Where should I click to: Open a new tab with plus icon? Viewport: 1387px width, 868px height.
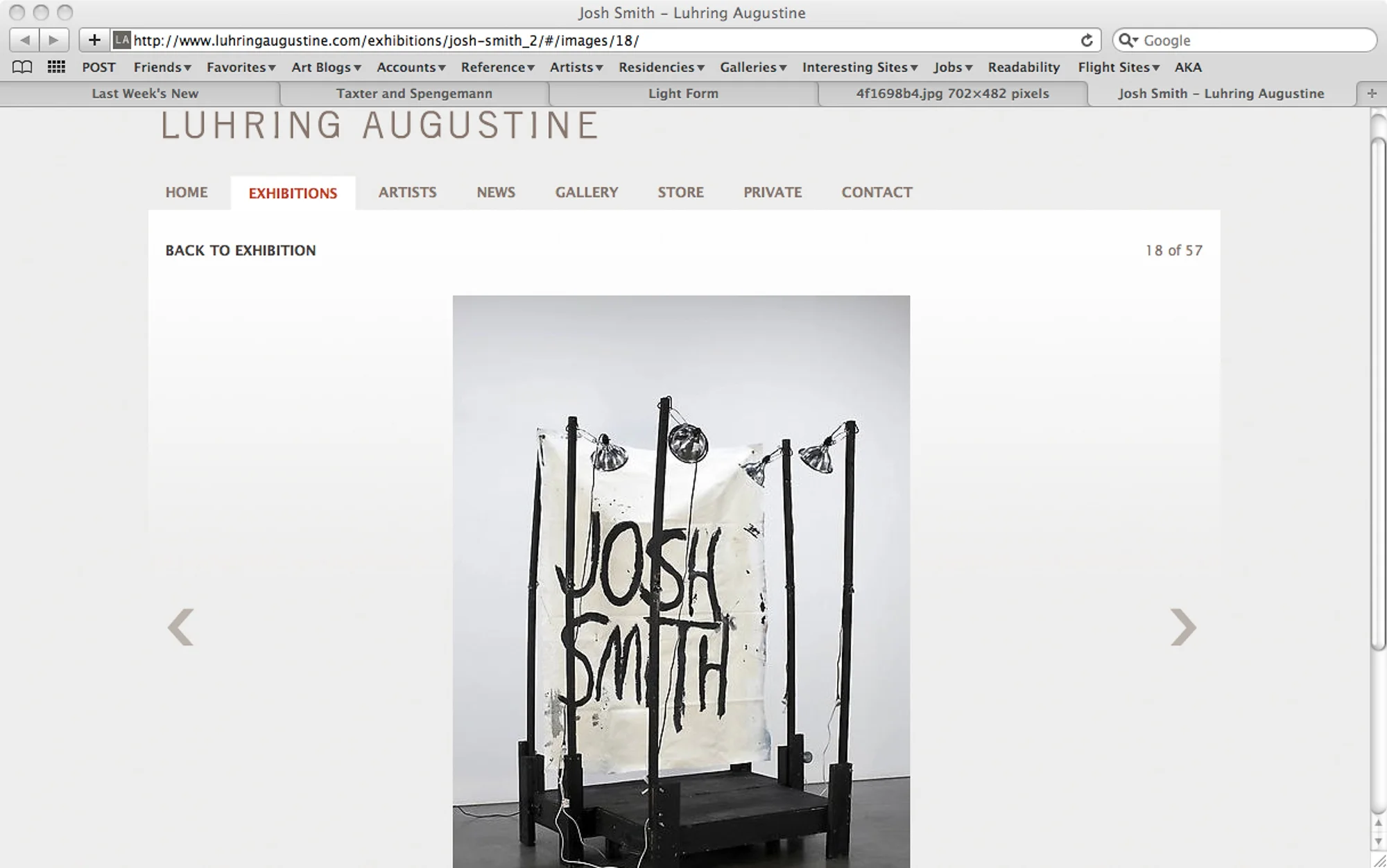1372,94
